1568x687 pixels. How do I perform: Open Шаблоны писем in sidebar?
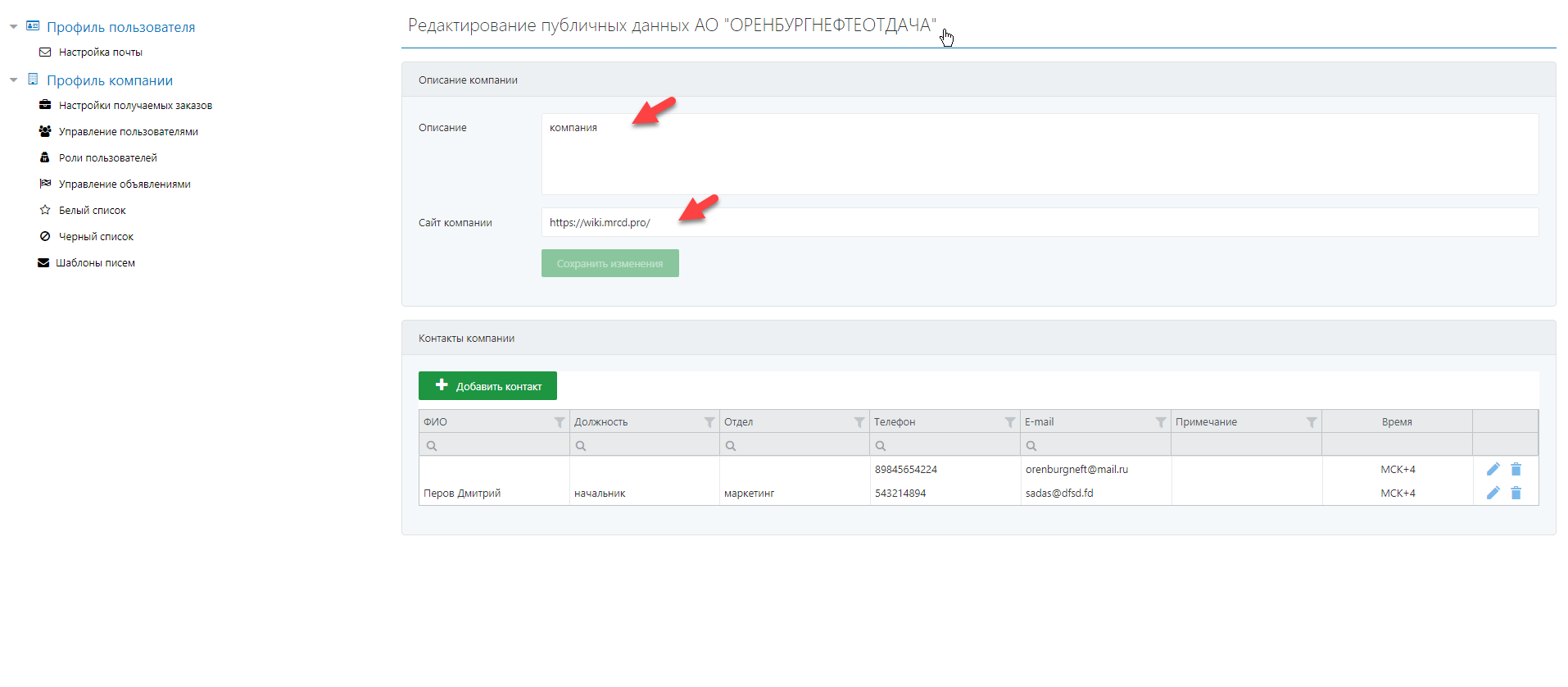point(95,263)
